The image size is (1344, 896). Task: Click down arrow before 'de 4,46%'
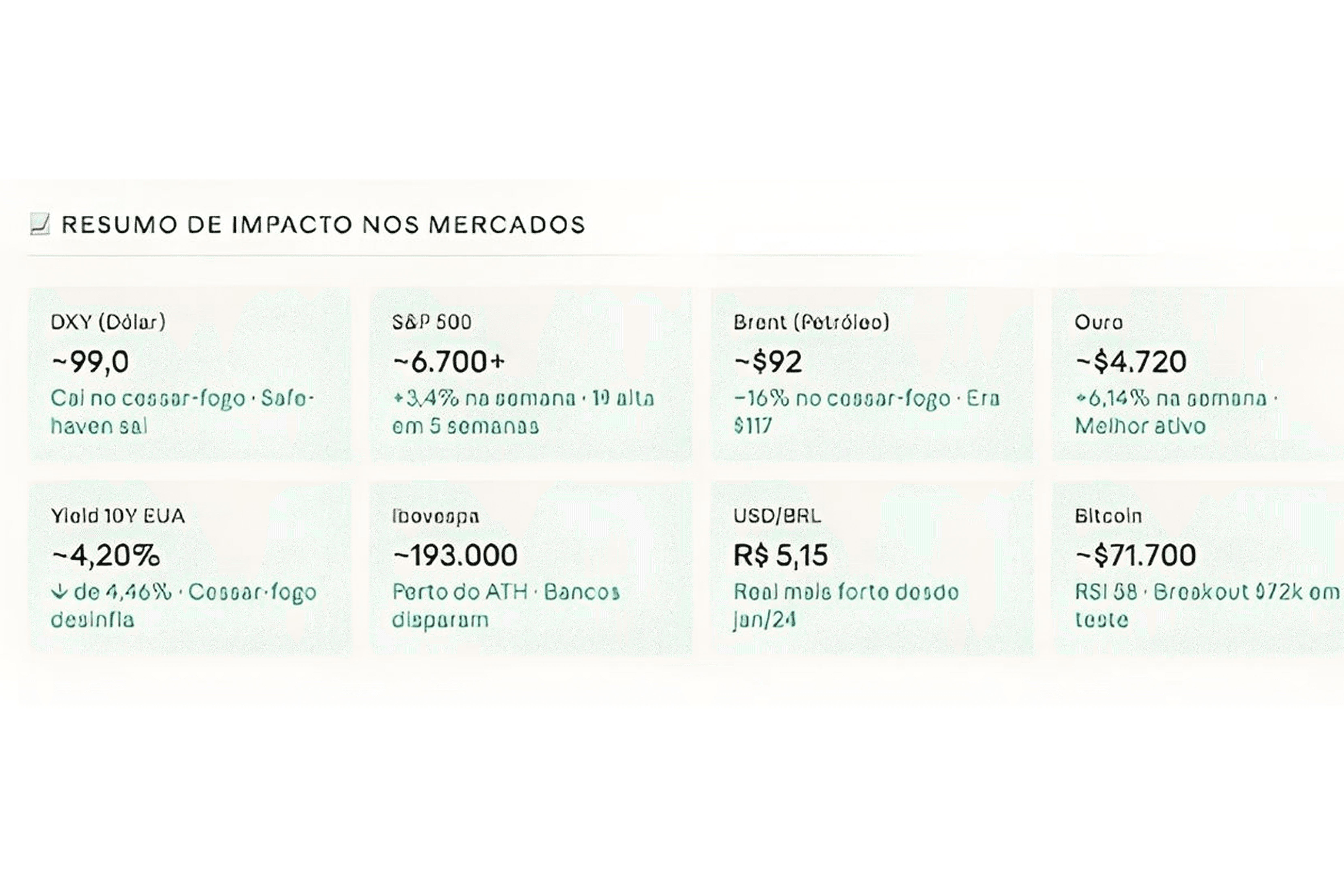tap(60, 591)
